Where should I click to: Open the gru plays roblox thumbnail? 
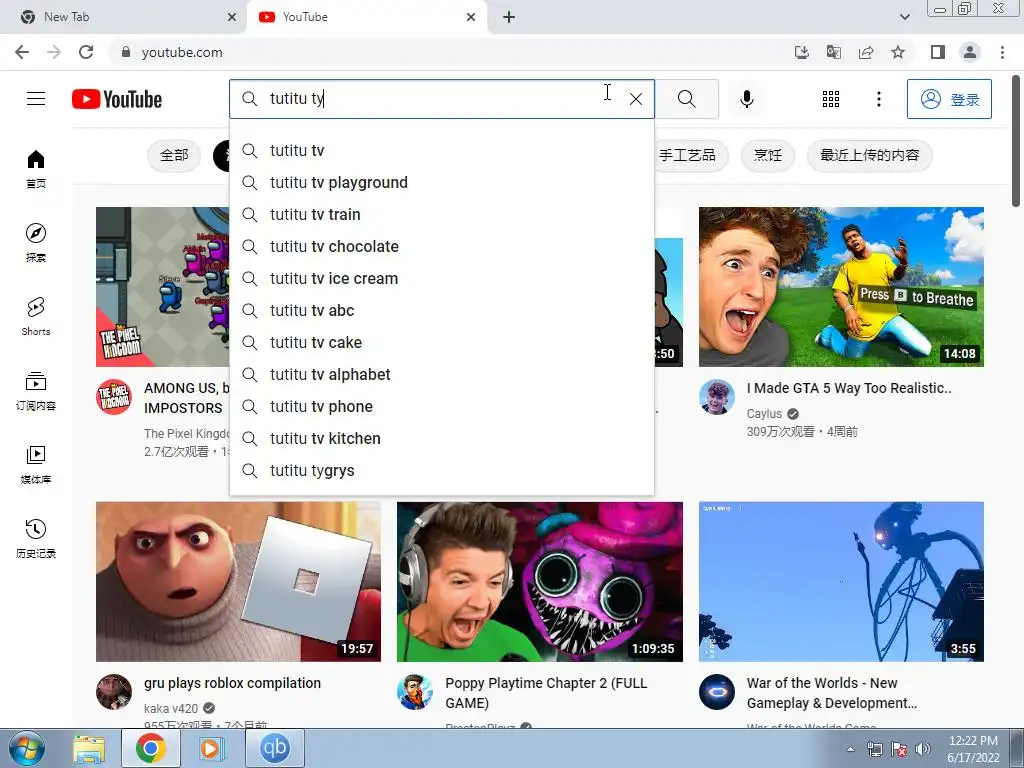point(238,582)
